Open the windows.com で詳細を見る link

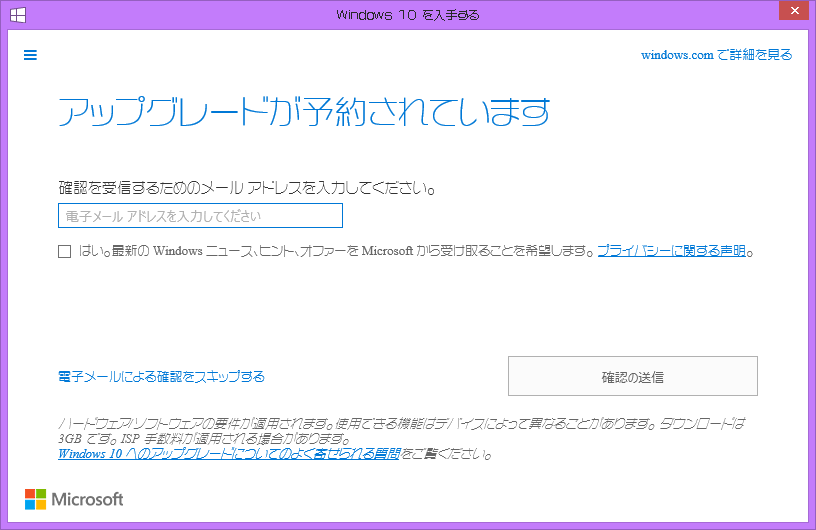[716, 55]
